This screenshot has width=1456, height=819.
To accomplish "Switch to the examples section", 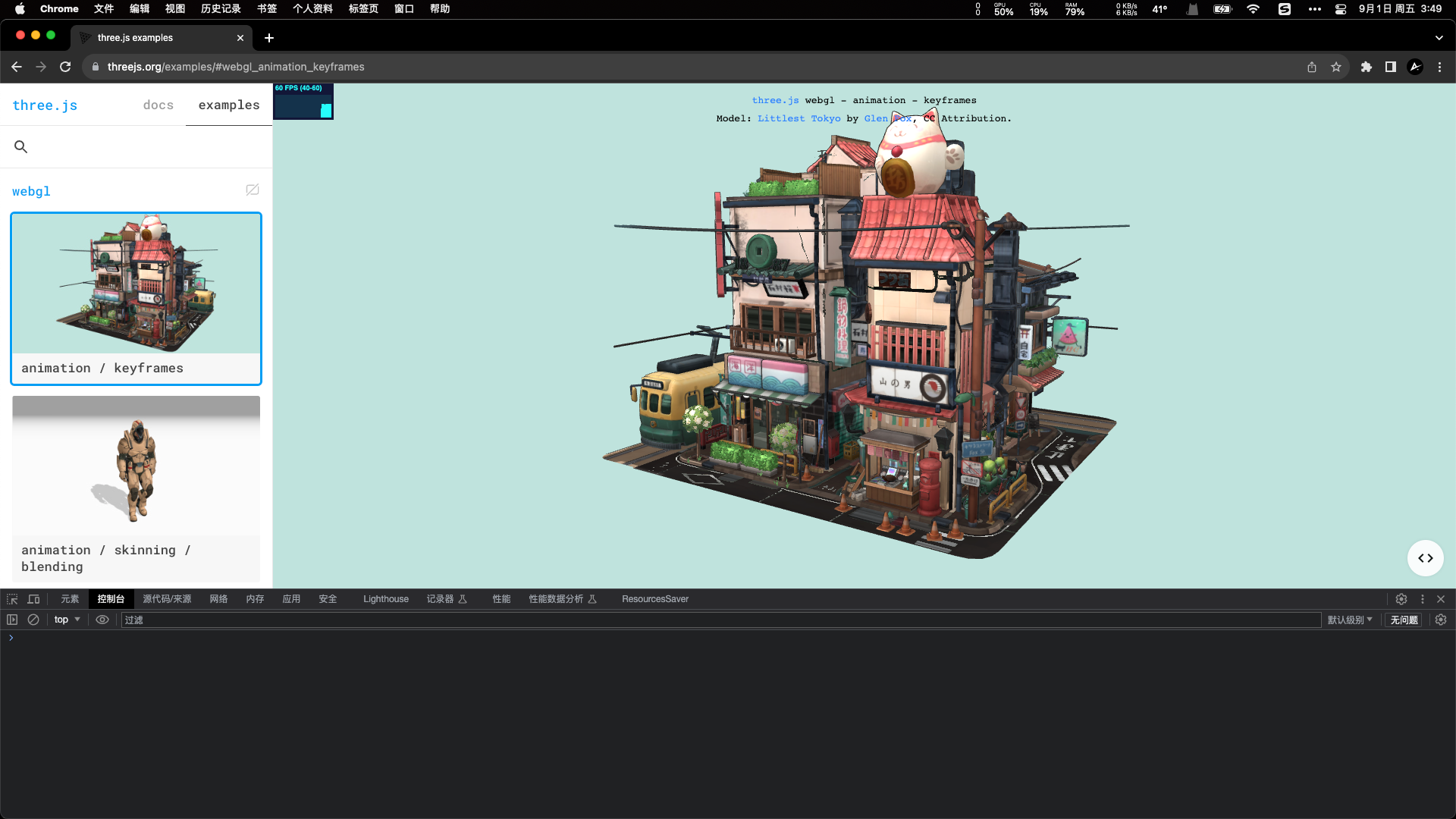I will tap(229, 105).
